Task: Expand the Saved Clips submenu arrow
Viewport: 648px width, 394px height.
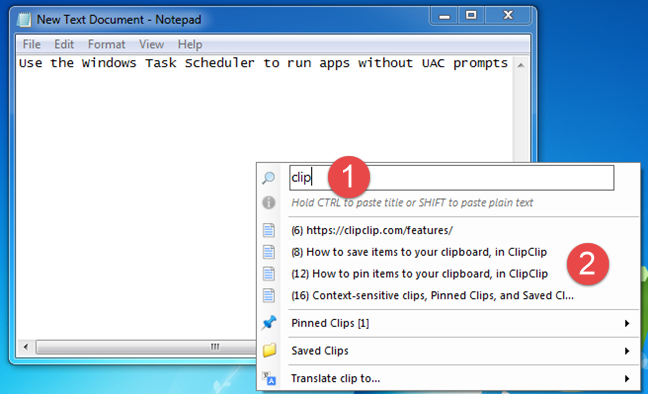Action: [627, 351]
